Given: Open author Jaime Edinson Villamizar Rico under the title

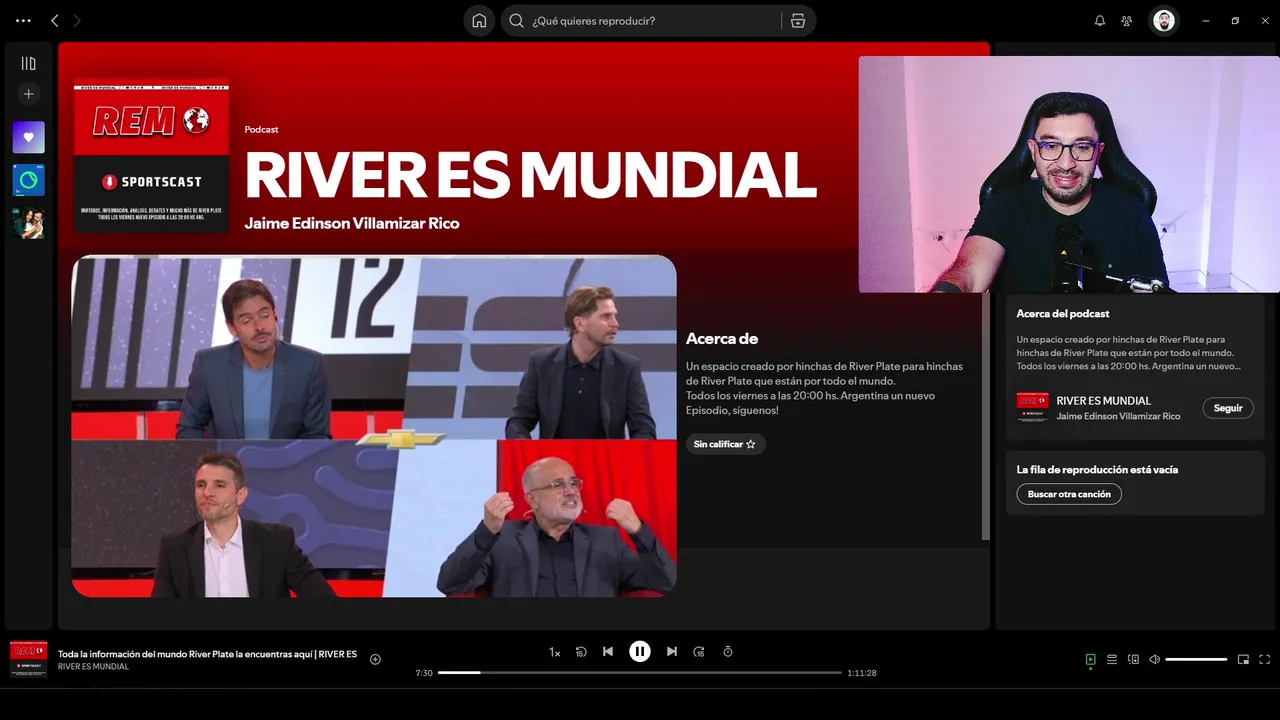Looking at the screenshot, I should coord(352,223).
